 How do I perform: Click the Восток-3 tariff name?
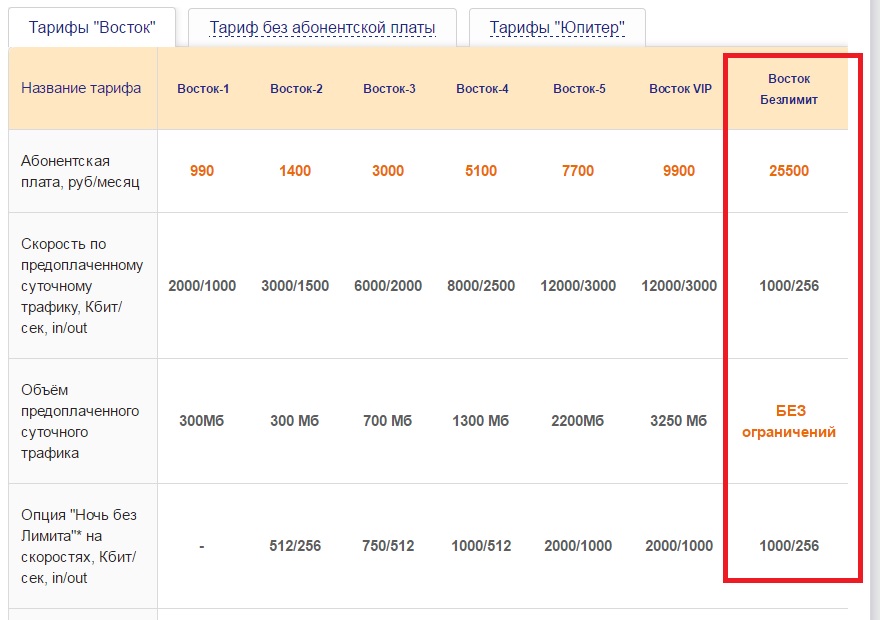click(x=389, y=89)
